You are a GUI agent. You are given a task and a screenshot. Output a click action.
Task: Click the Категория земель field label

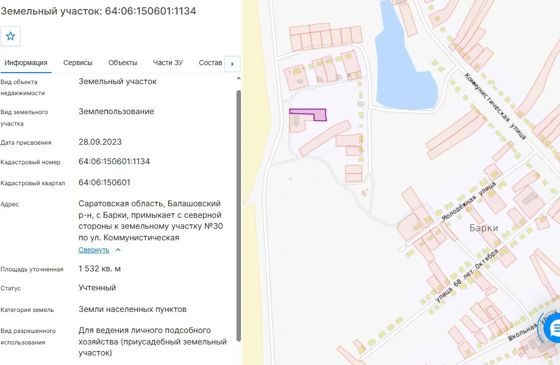[27, 310]
